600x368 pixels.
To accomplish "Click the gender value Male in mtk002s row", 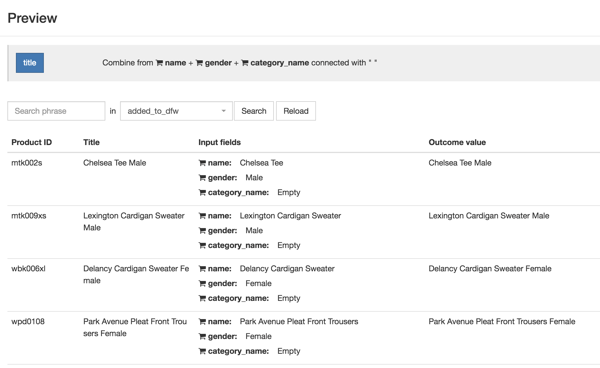I will 254,177.
